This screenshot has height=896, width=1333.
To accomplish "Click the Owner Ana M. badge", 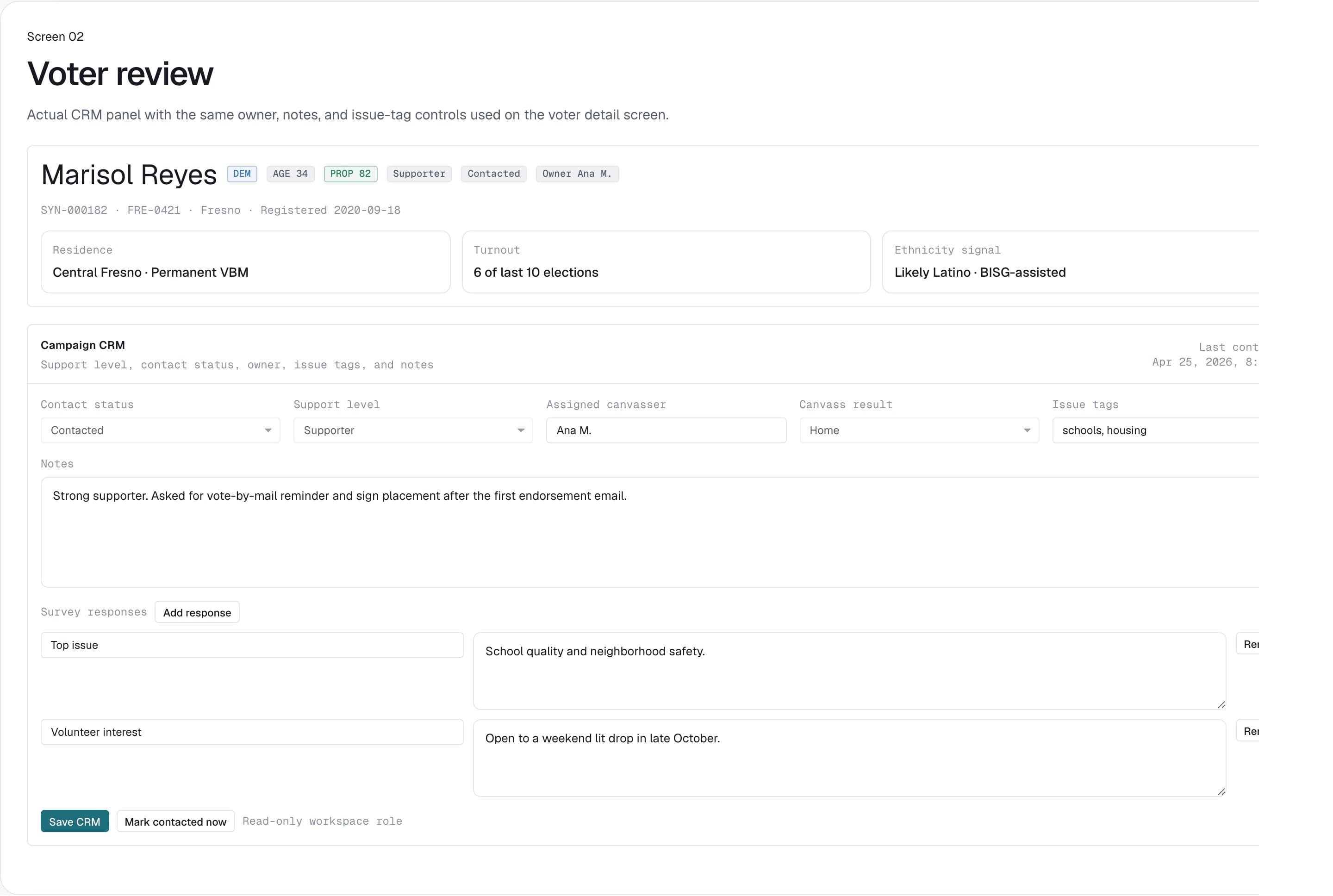I will coord(577,174).
